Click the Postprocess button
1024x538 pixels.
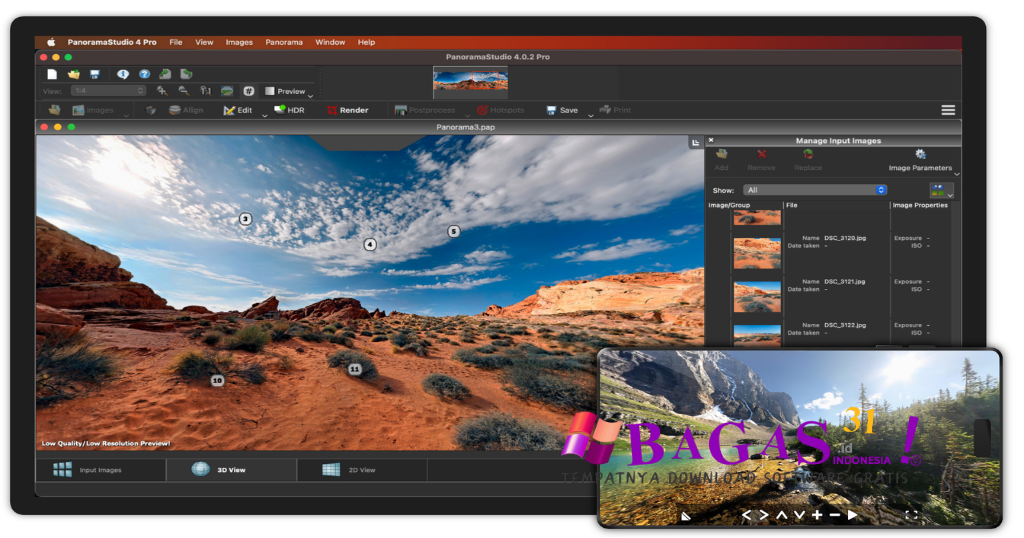coord(425,110)
